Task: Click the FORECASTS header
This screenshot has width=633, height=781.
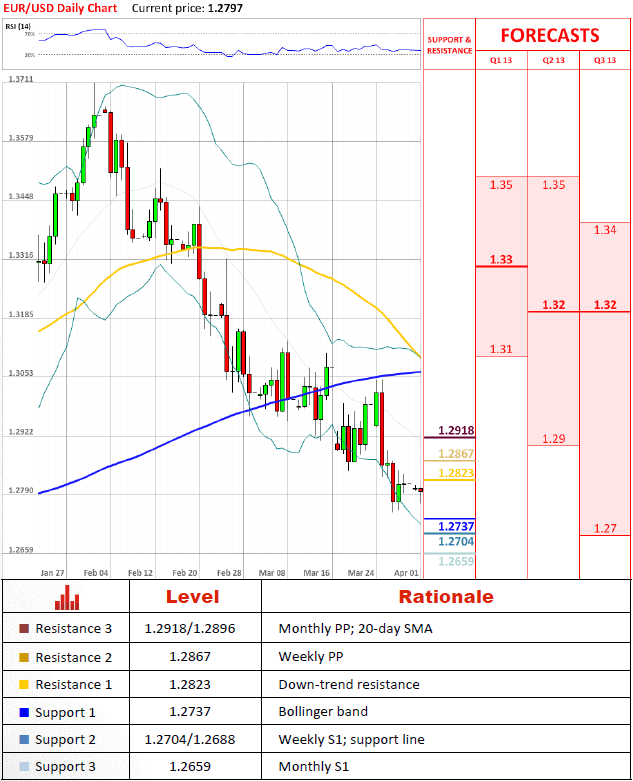Action: (550, 35)
